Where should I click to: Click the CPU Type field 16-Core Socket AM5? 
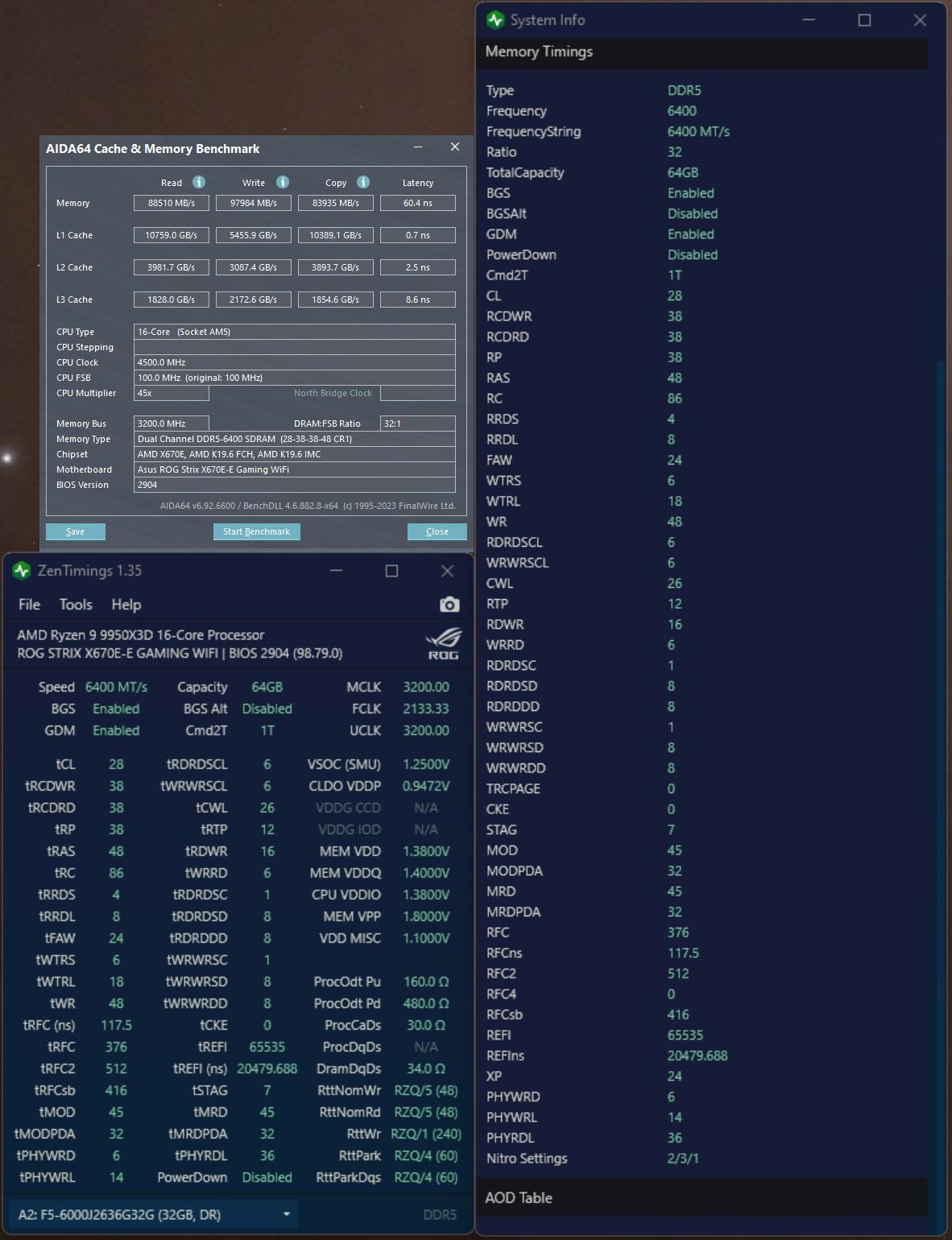(295, 332)
